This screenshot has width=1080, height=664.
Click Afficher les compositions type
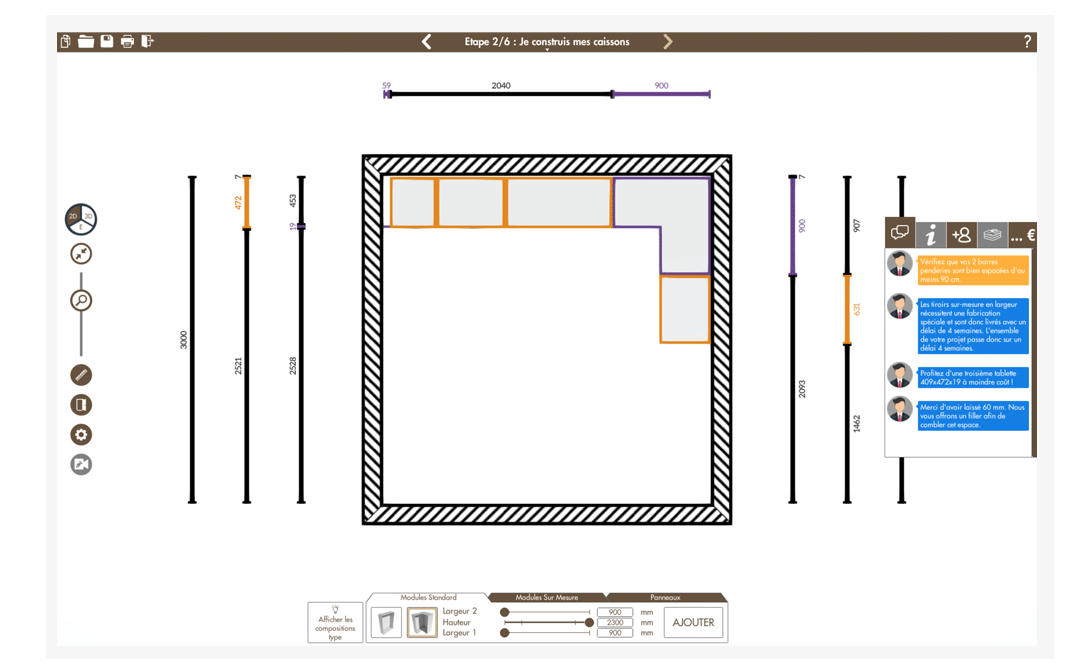(335, 621)
